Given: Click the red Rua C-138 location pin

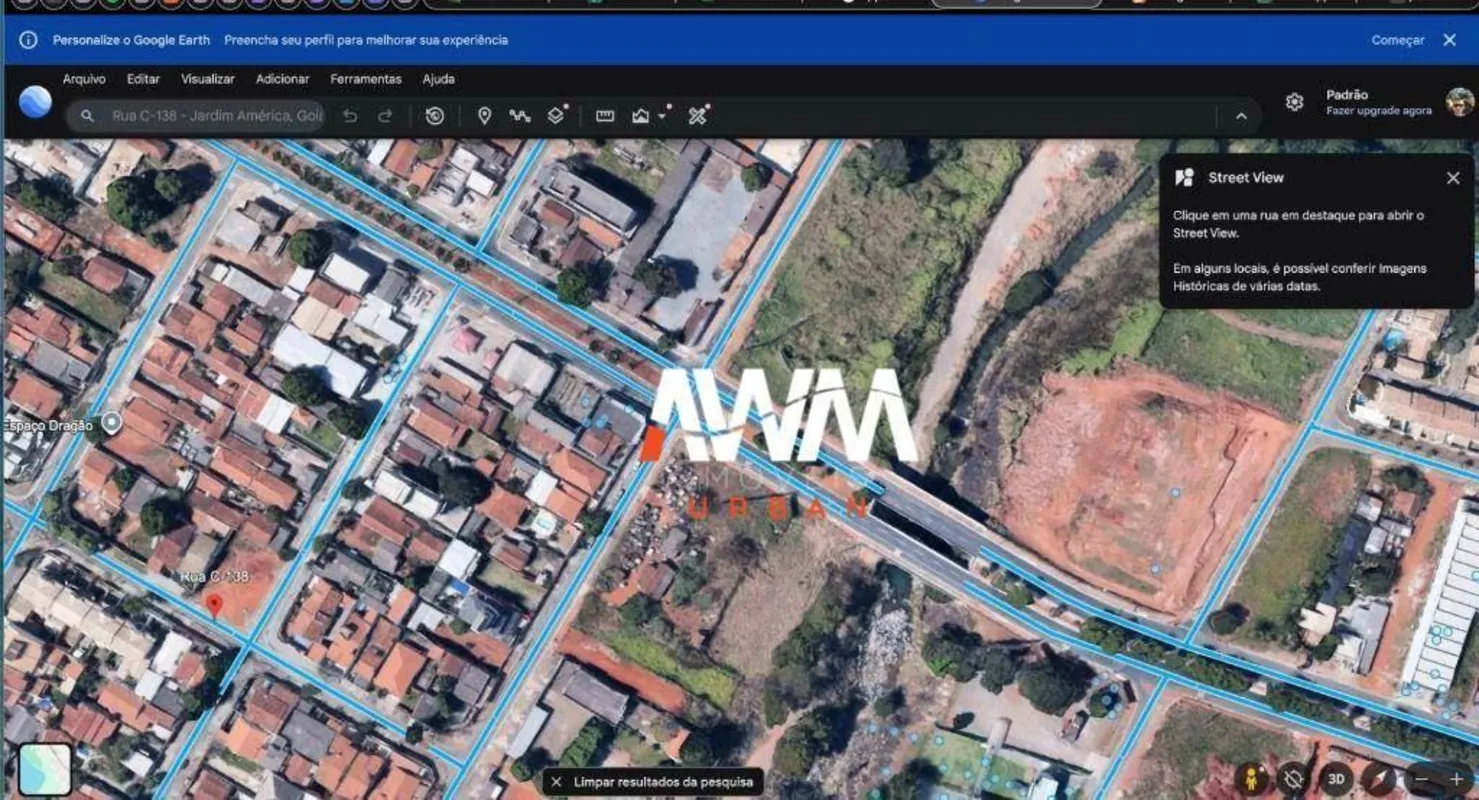Looking at the screenshot, I should [214, 605].
